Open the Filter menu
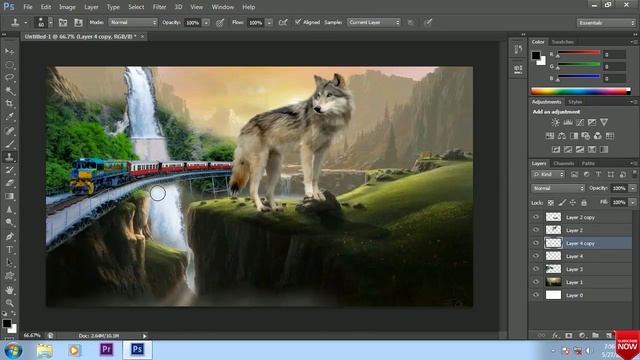640x360 pixels. [159, 7]
